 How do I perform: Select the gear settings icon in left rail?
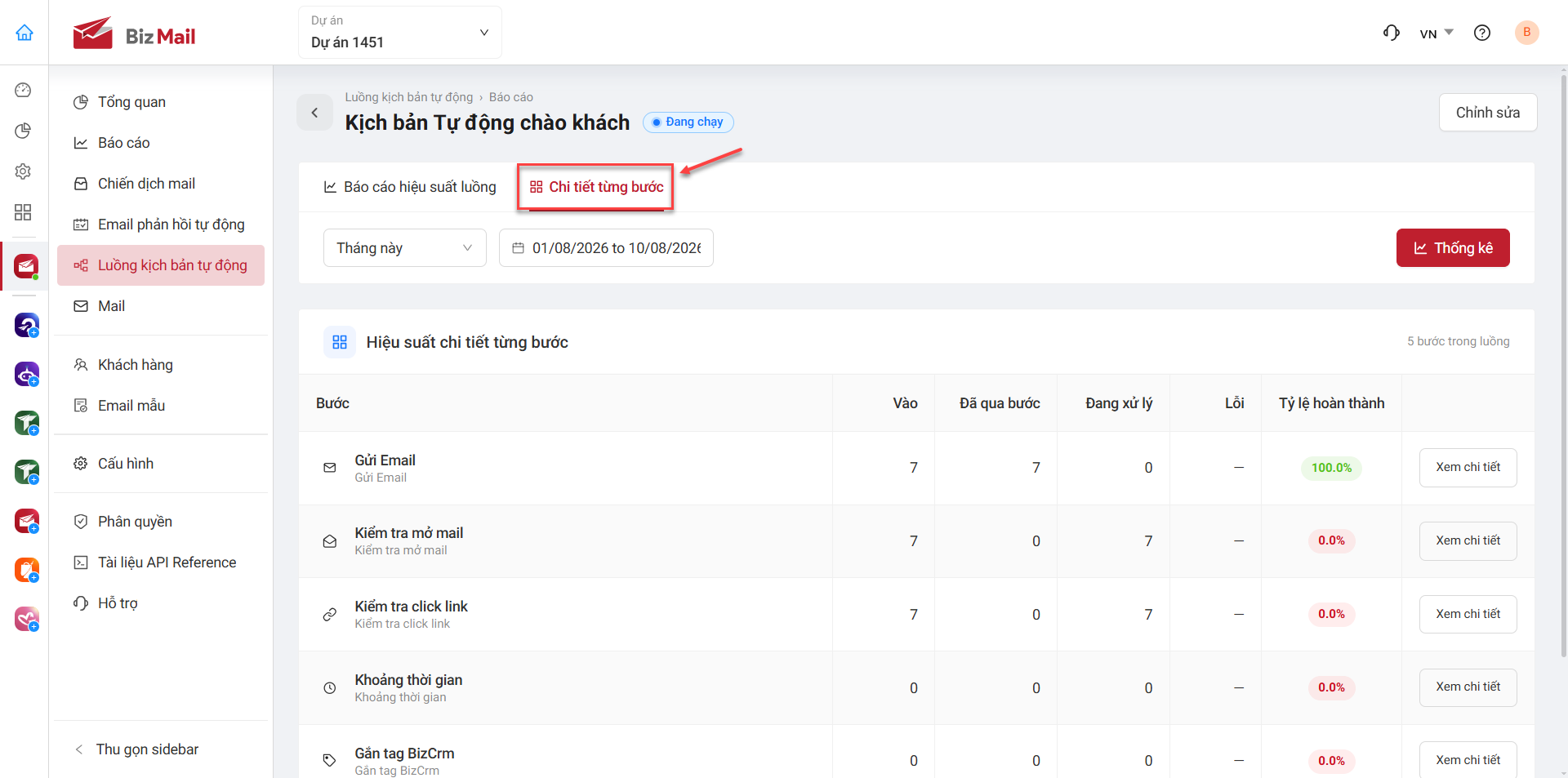pos(23,171)
